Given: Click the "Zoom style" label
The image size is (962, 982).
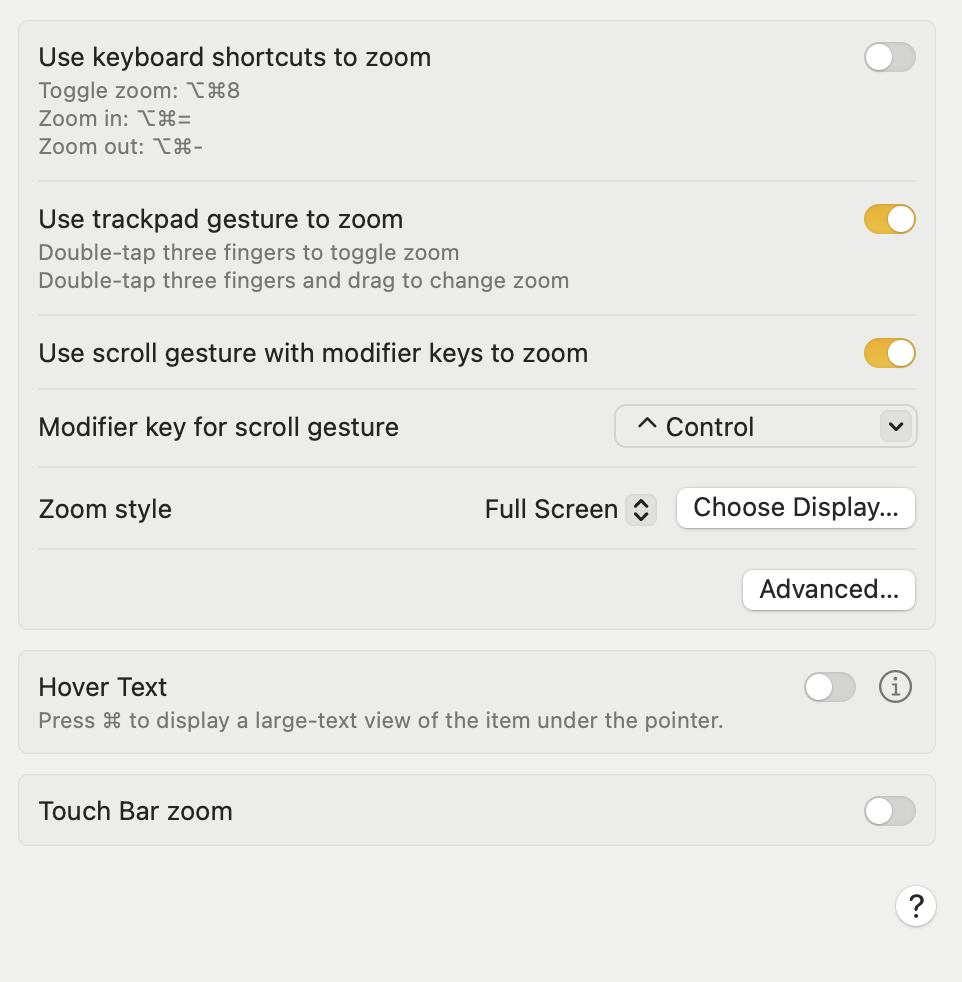Looking at the screenshot, I should click(105, 509).
